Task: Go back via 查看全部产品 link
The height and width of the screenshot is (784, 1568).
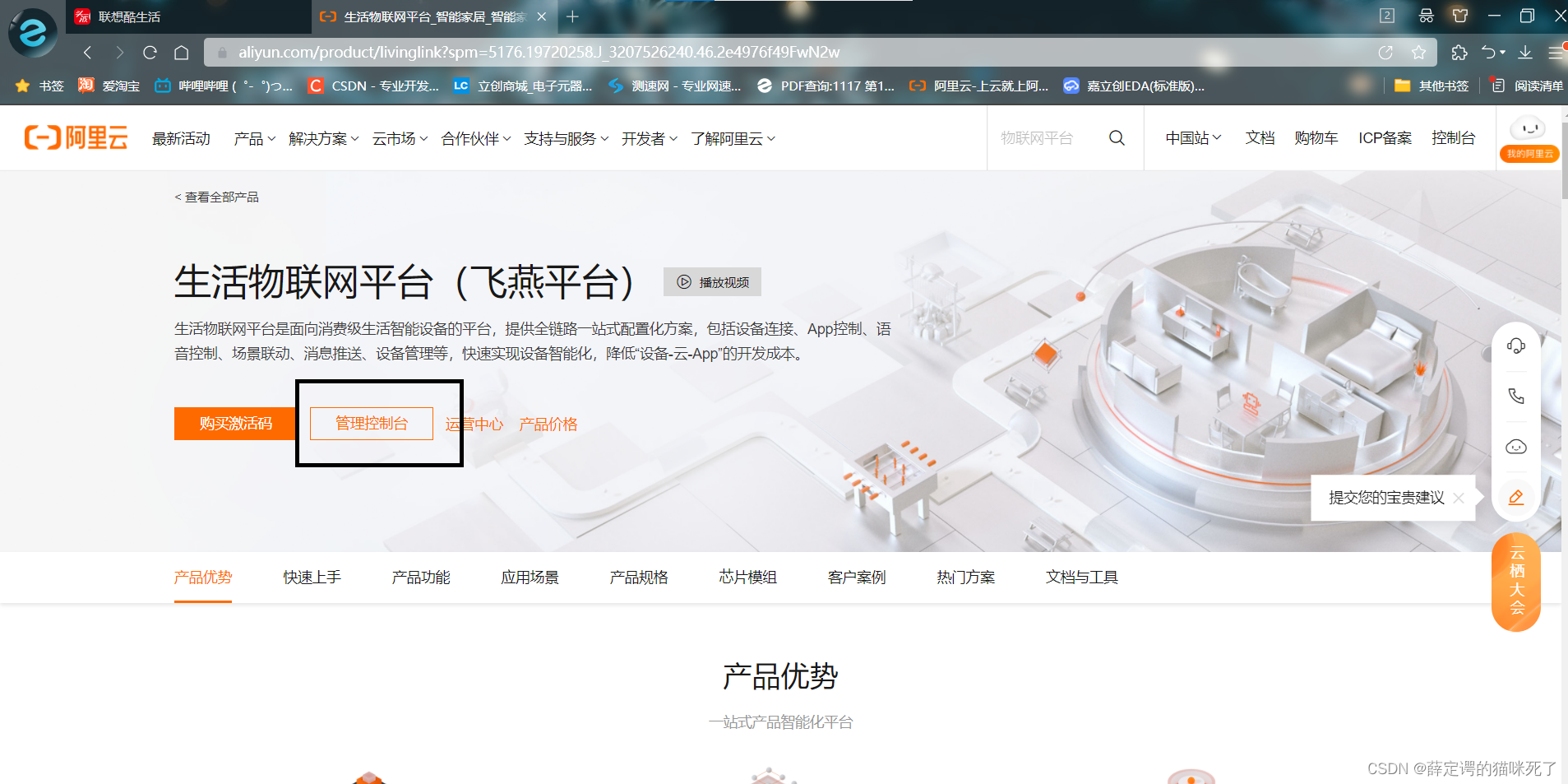Action: point(216,197)
